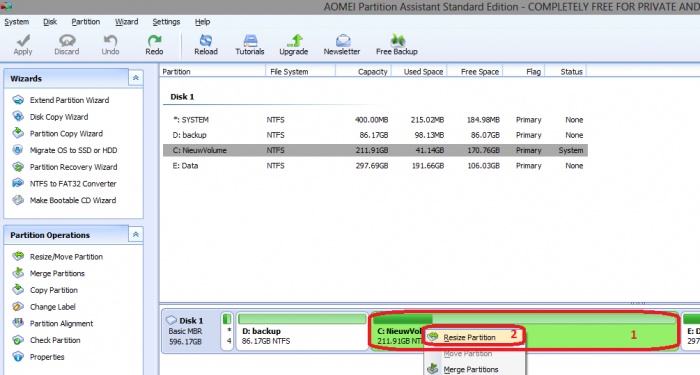This screenshot has width=700, height=375.
Task: Click the 184.98MB free space value
Action: coord(483,120)
